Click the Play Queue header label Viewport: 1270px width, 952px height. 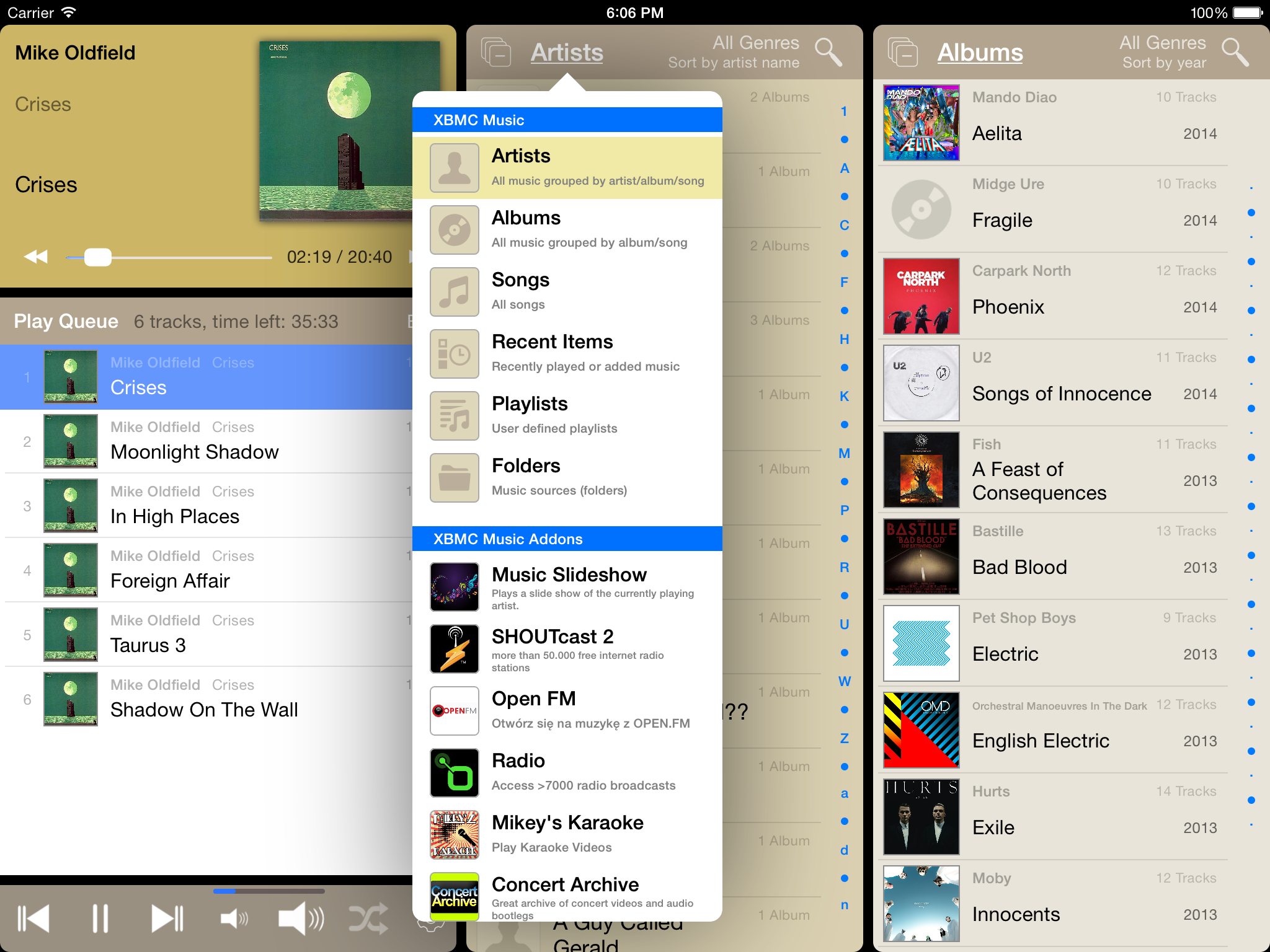click(x=66, y=321)
